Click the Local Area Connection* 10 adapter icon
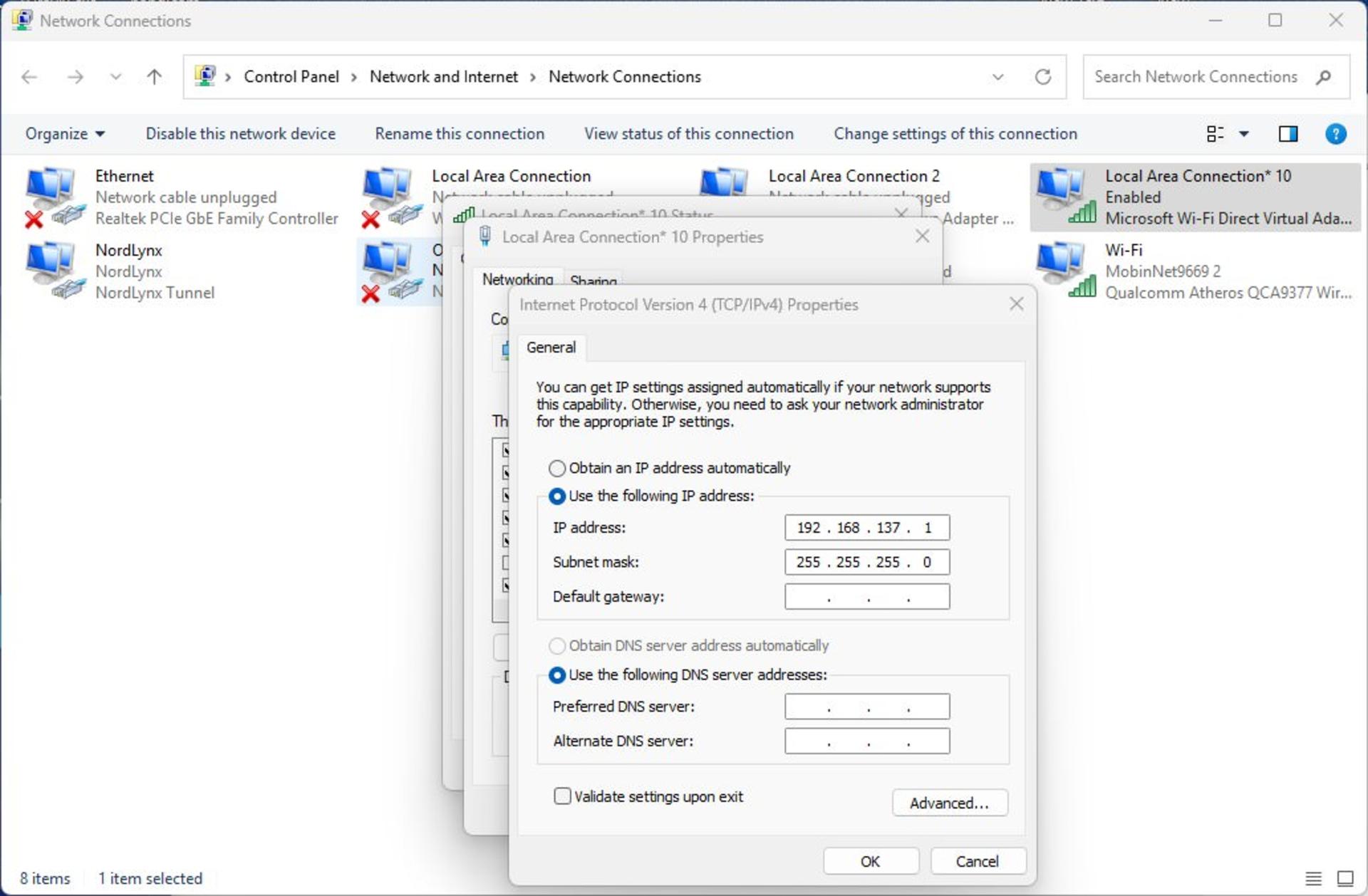This screenshot has height=896, width=1368. [x=1065, y=196]
